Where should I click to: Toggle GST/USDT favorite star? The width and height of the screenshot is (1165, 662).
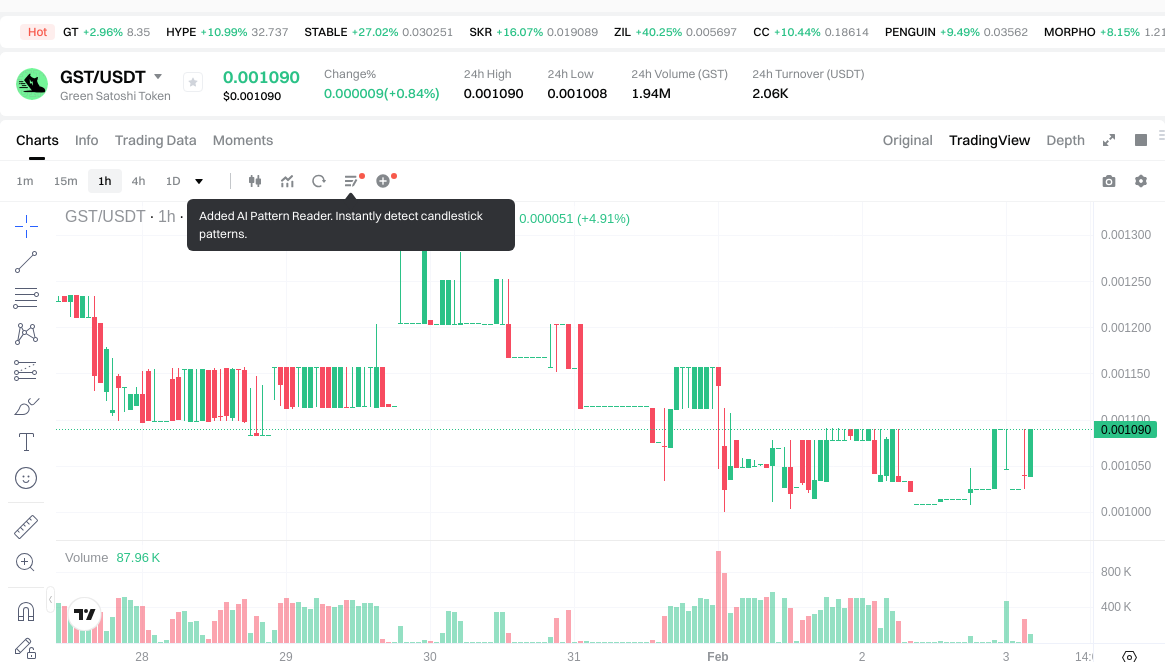[193, 83]
